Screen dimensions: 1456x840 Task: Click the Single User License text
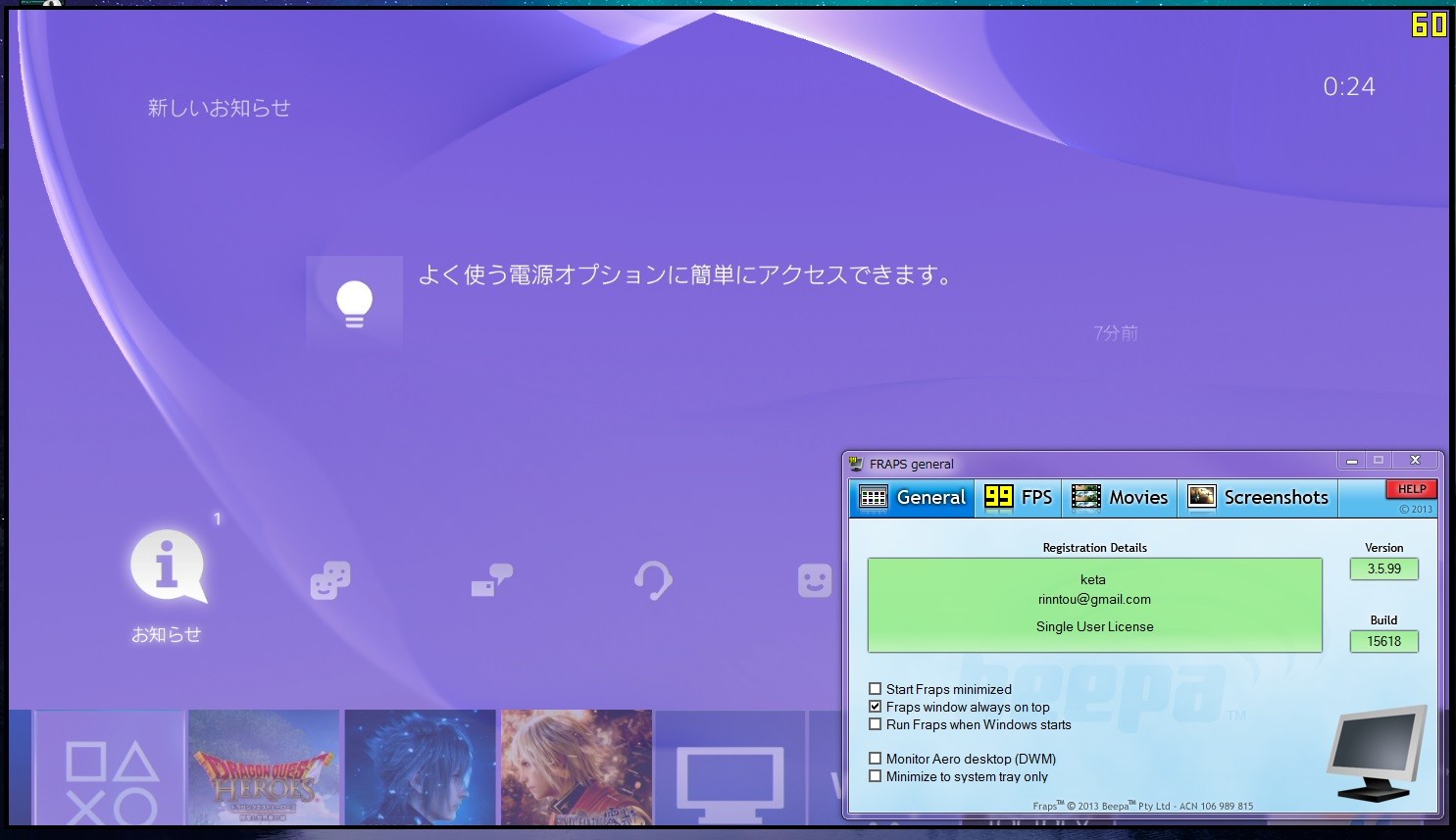[x=1094, y=626]
